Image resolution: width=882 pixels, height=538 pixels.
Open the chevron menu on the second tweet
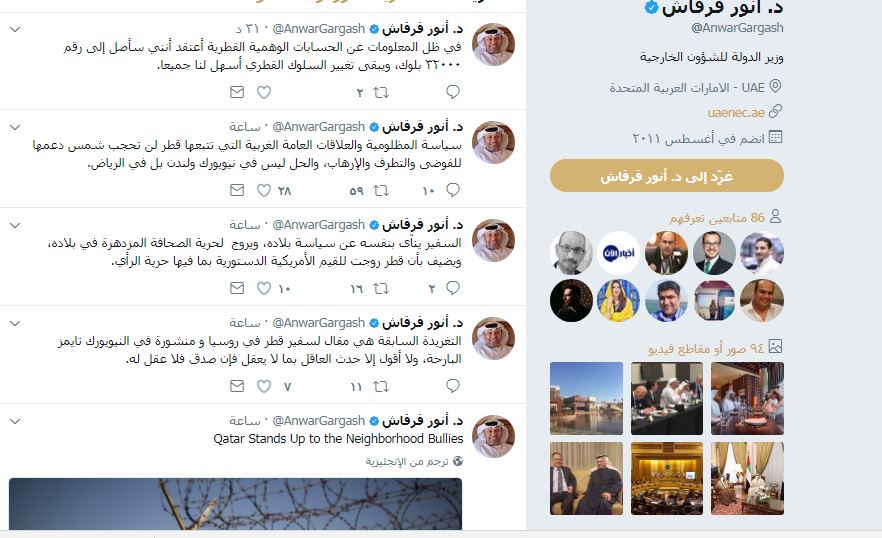click(x=15, y=127)
